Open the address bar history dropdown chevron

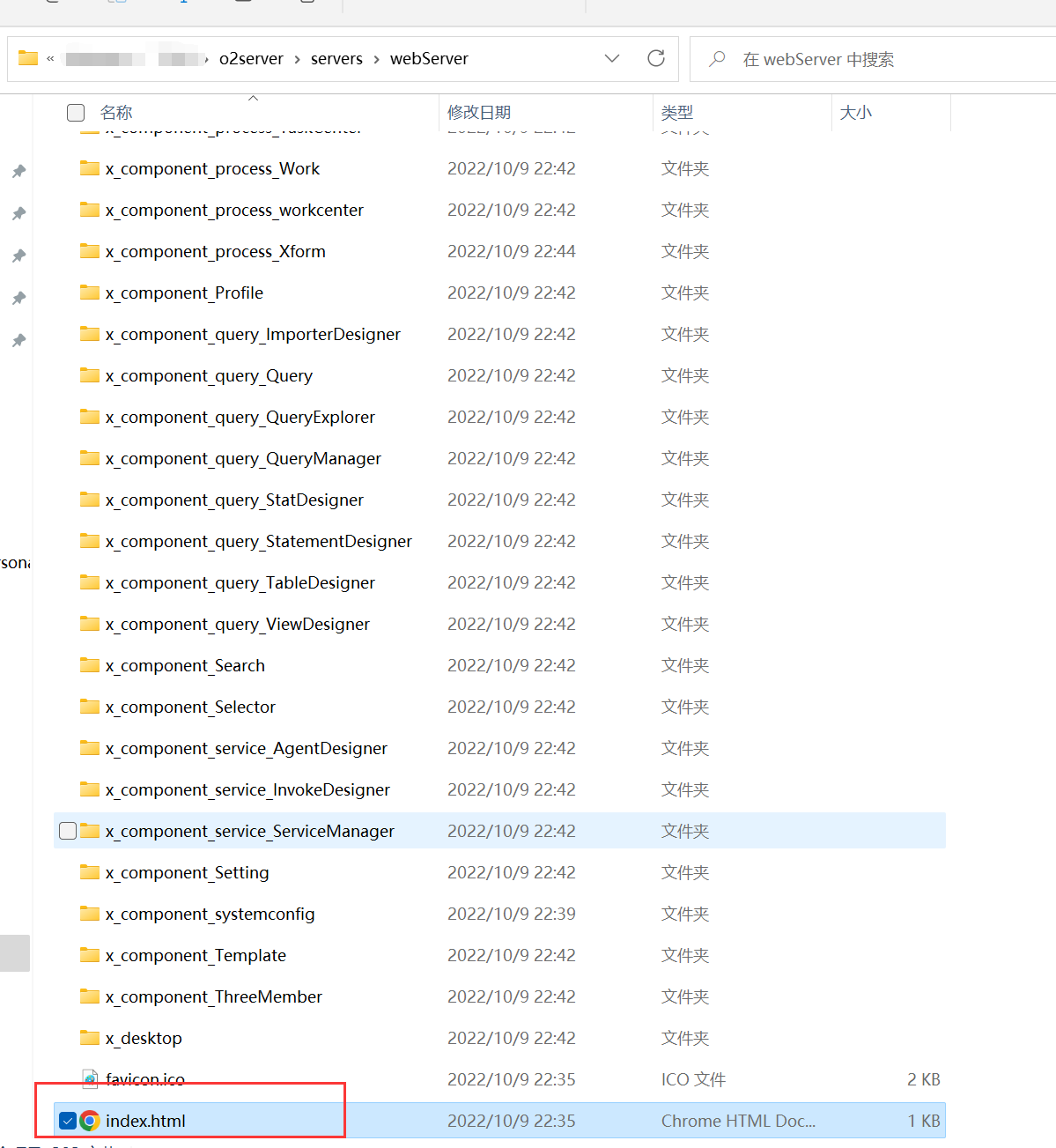tap(612, 58)
